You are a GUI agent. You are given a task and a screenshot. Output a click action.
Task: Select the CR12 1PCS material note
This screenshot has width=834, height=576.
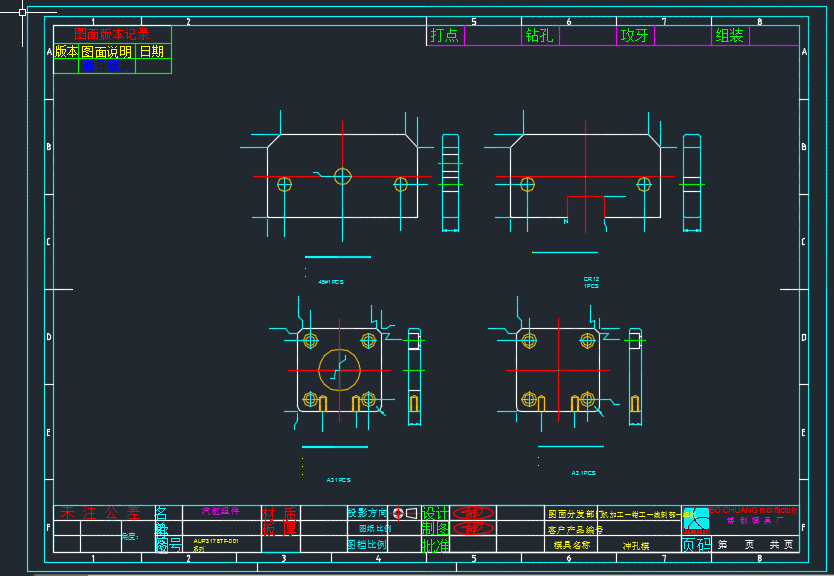coord(591,282)
